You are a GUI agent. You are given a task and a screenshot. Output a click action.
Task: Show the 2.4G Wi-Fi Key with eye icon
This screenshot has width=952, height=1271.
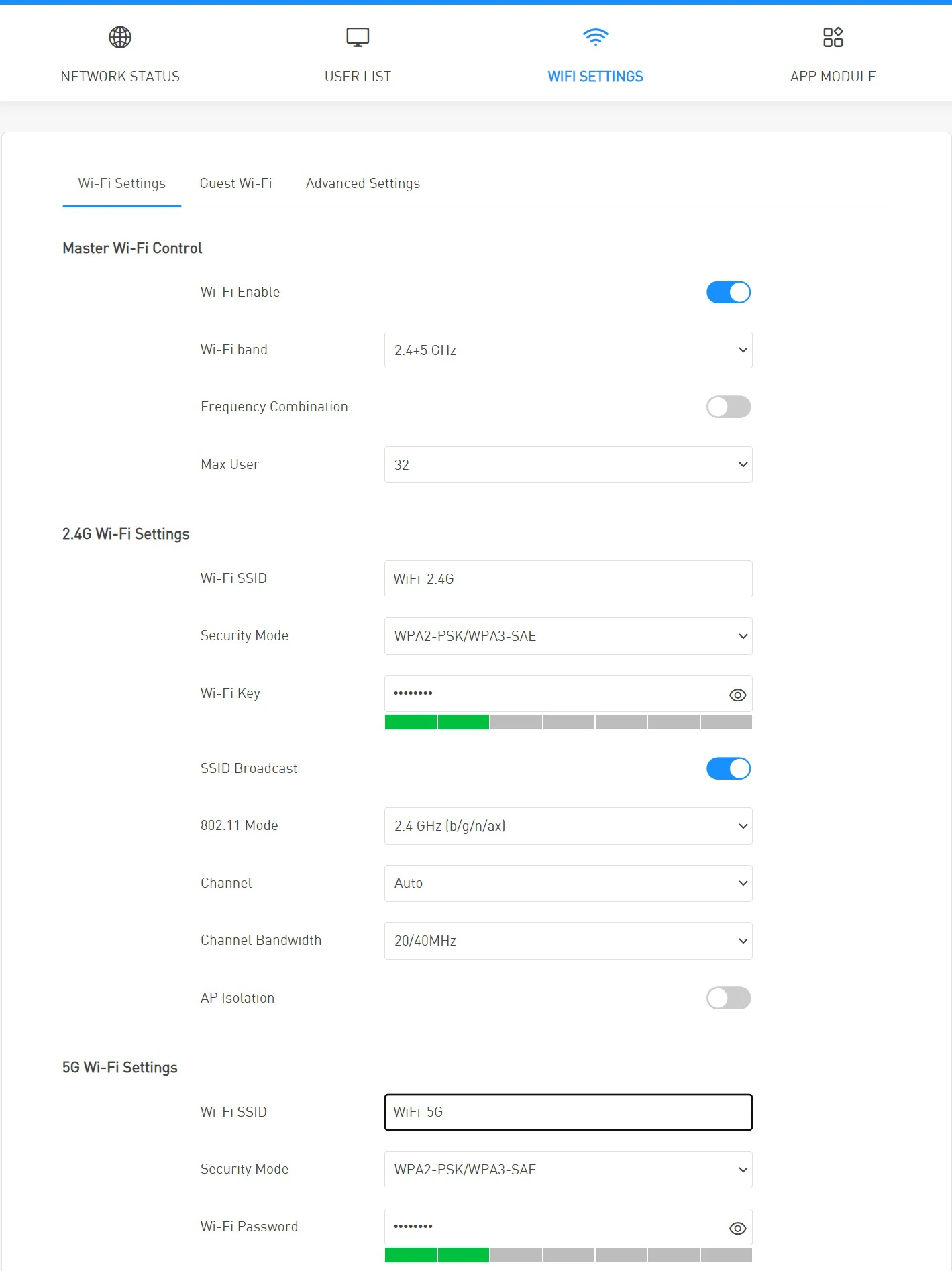pos(737,695)
